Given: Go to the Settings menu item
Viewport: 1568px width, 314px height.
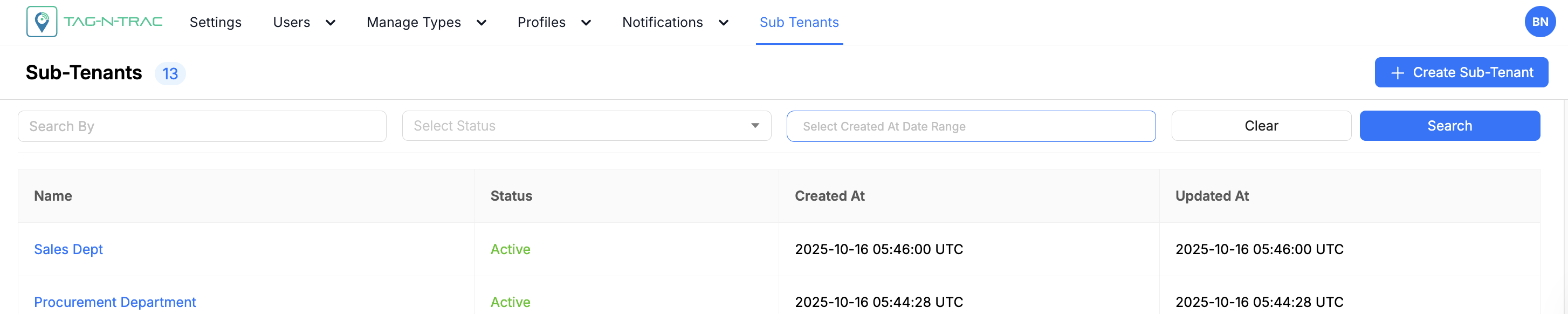Looking at the screenshot, I should [x=216, y=23].
